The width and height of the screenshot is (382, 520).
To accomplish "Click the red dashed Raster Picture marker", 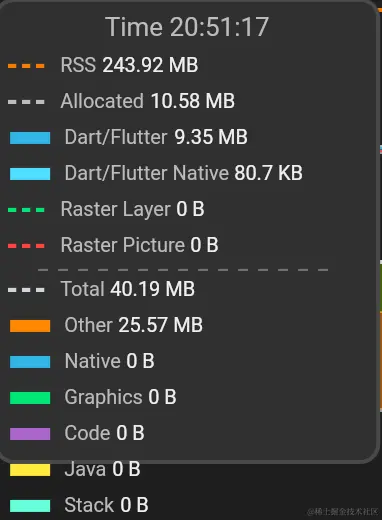I will [x=26, y=246].
